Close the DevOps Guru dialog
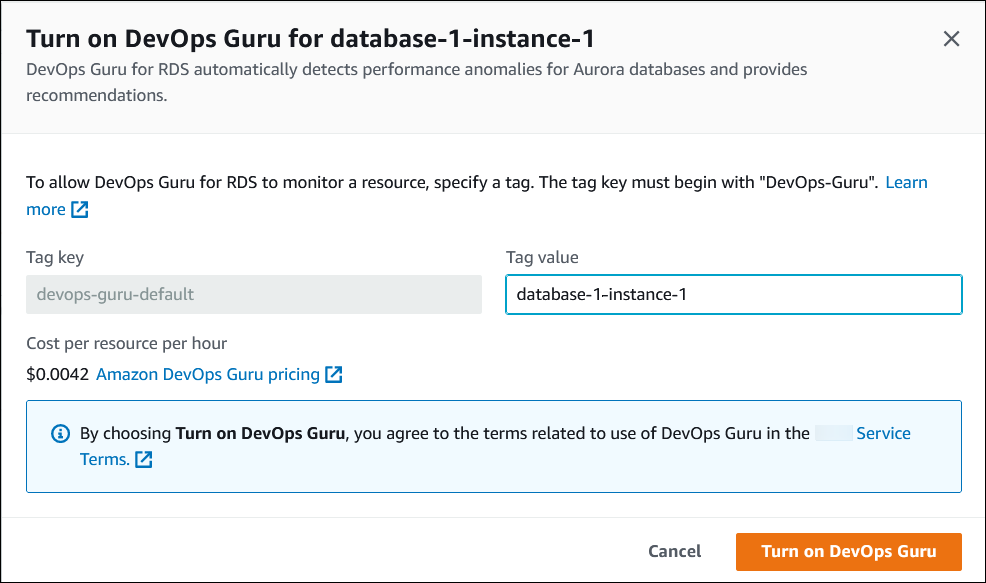Viewport: 986px width, 583px height. (x=951, y=39)
